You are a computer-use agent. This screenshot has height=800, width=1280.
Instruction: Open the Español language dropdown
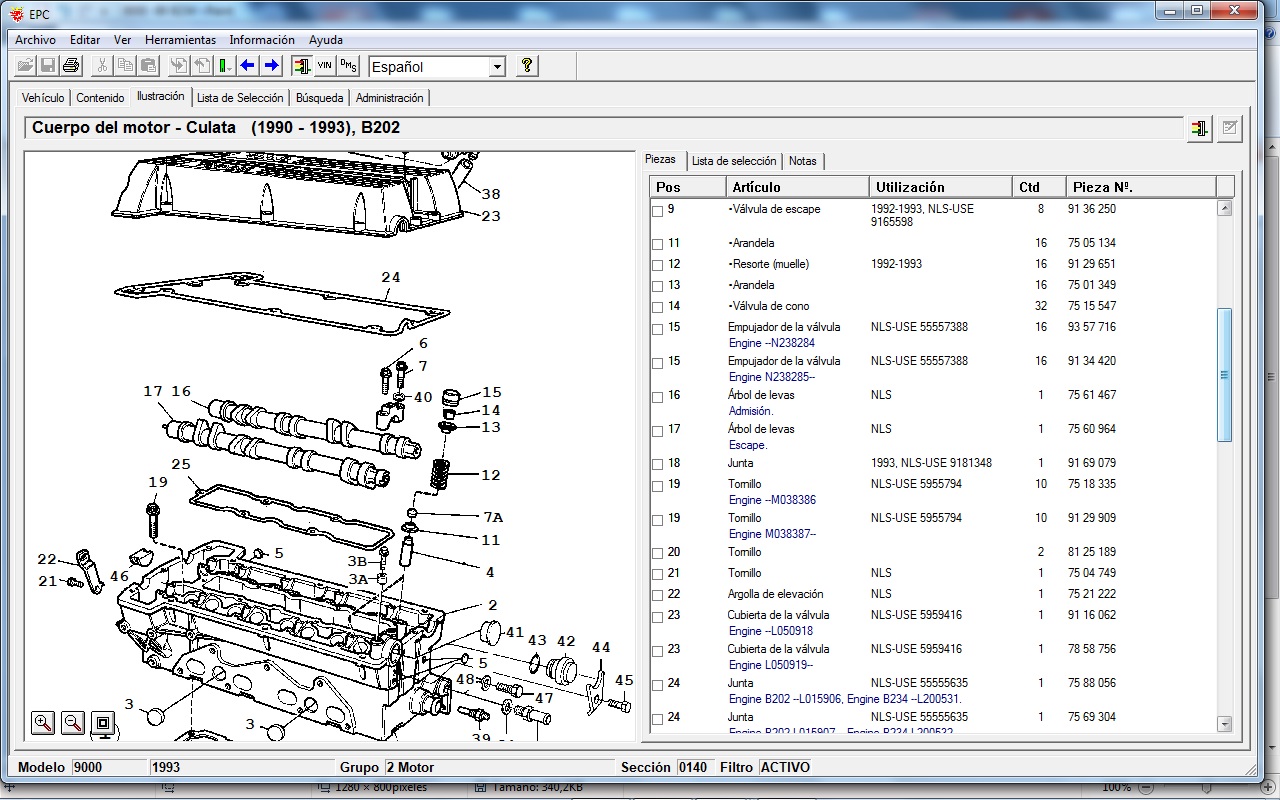(x=497, y=67)
